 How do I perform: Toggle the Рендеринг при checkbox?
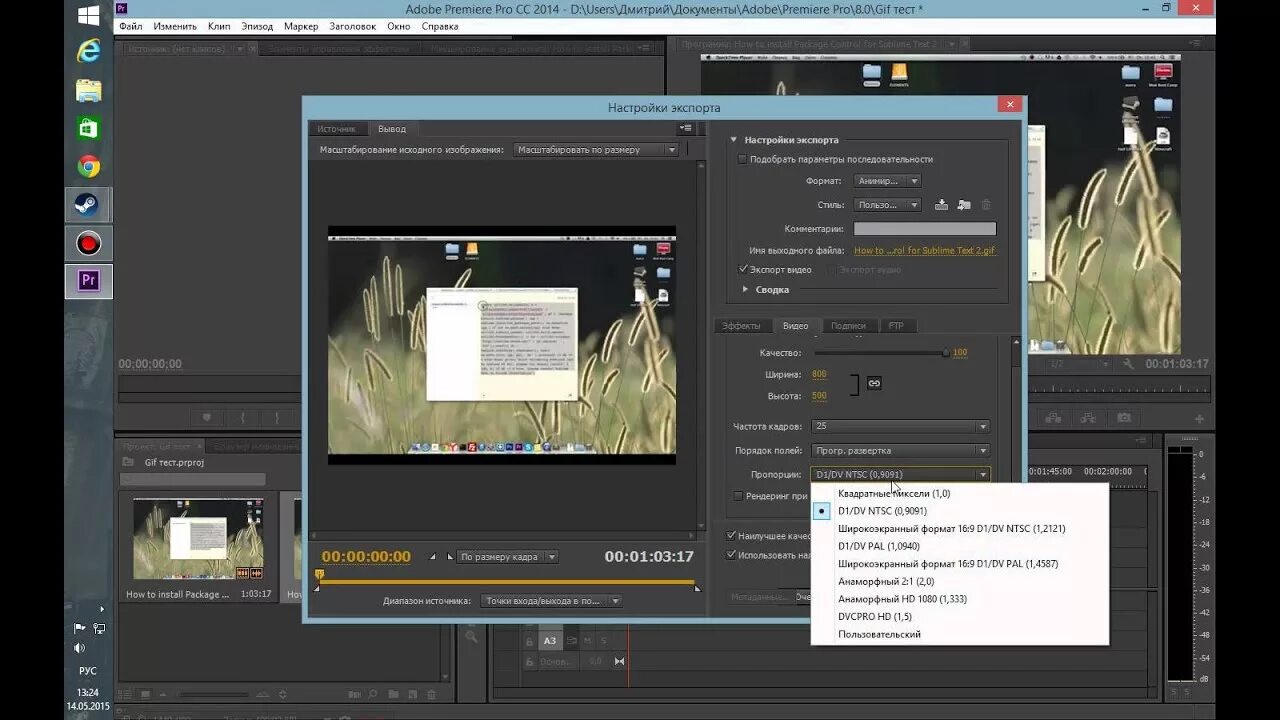click(x=738, y=496)
